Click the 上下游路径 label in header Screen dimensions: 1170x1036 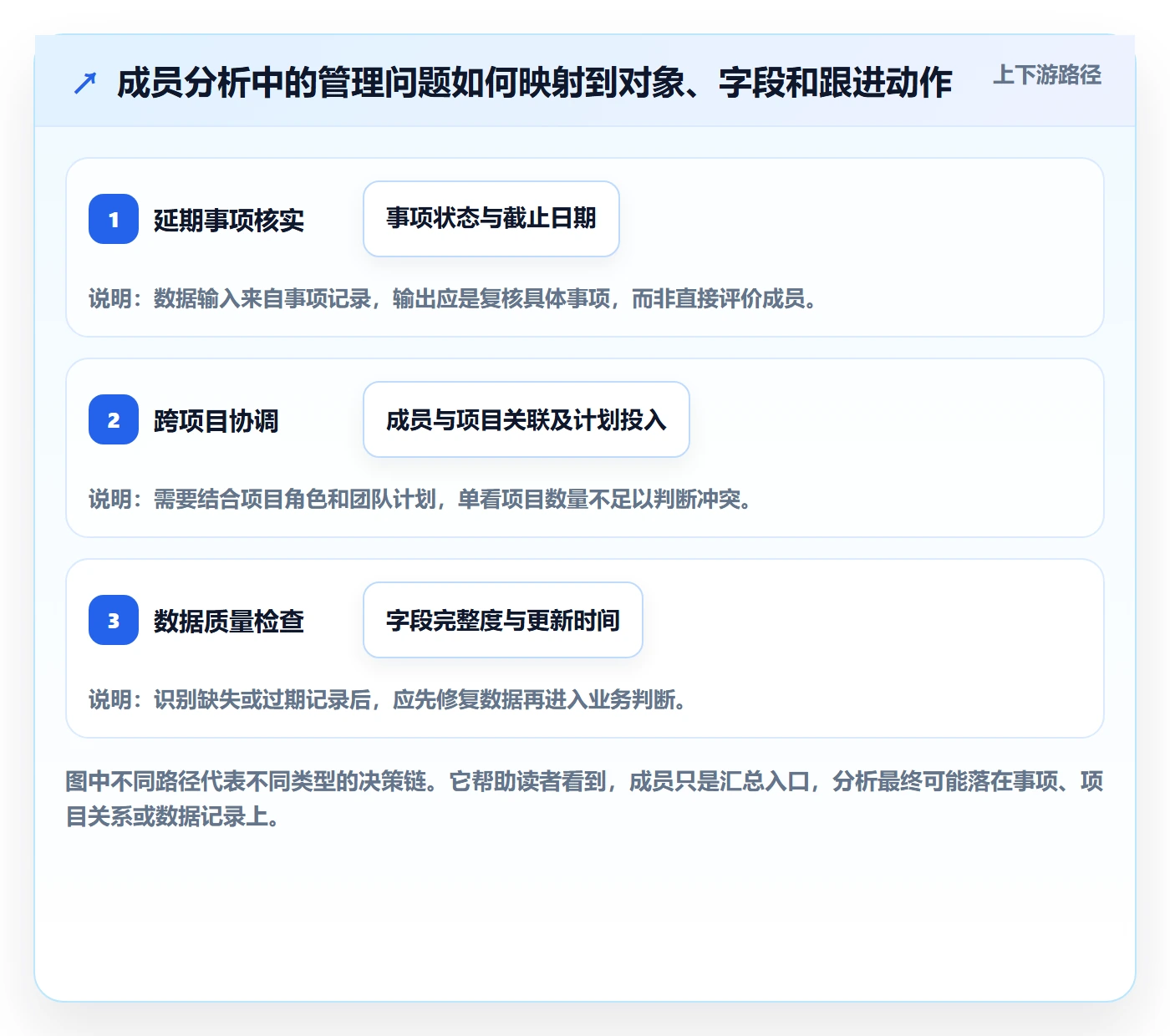(x=1047, y=75)
